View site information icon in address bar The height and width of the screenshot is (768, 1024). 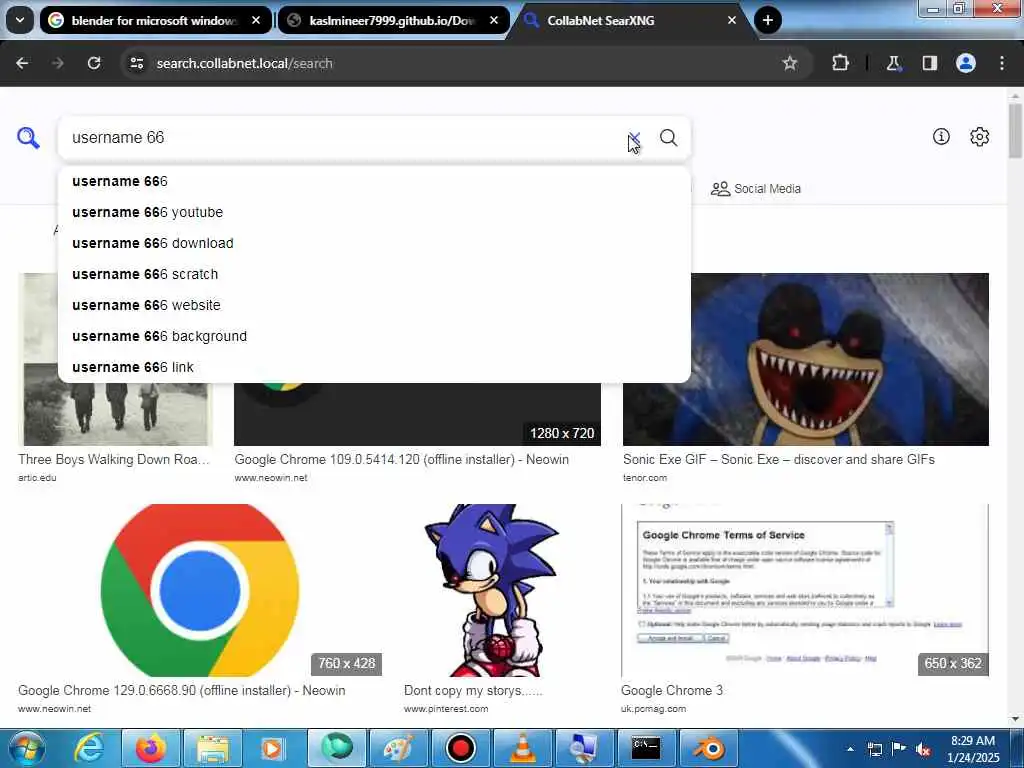(x=136, y=63)
